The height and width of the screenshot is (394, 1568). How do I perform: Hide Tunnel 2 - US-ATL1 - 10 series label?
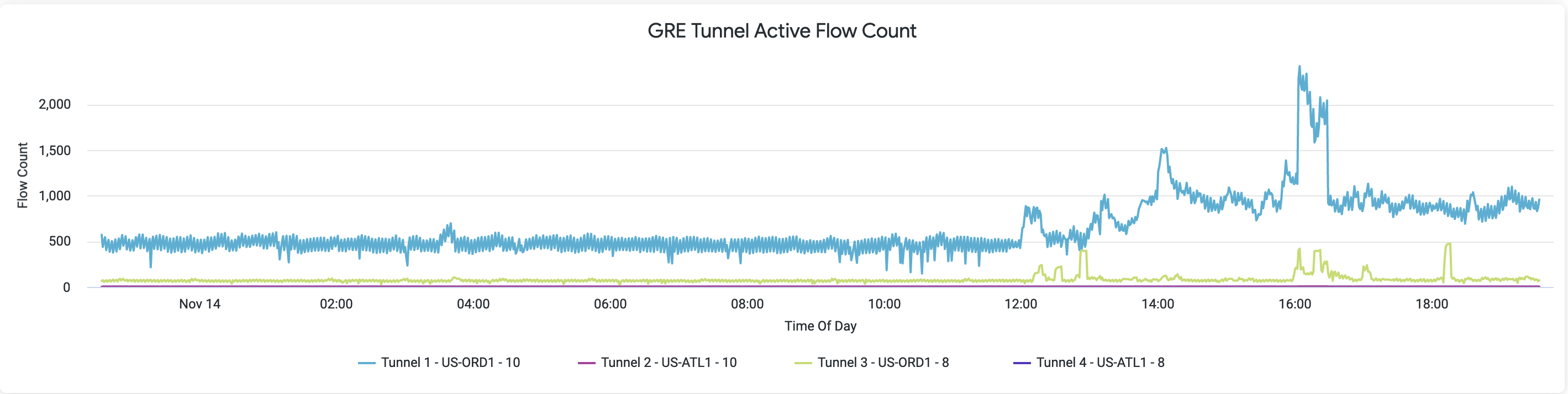coord(669,363)
